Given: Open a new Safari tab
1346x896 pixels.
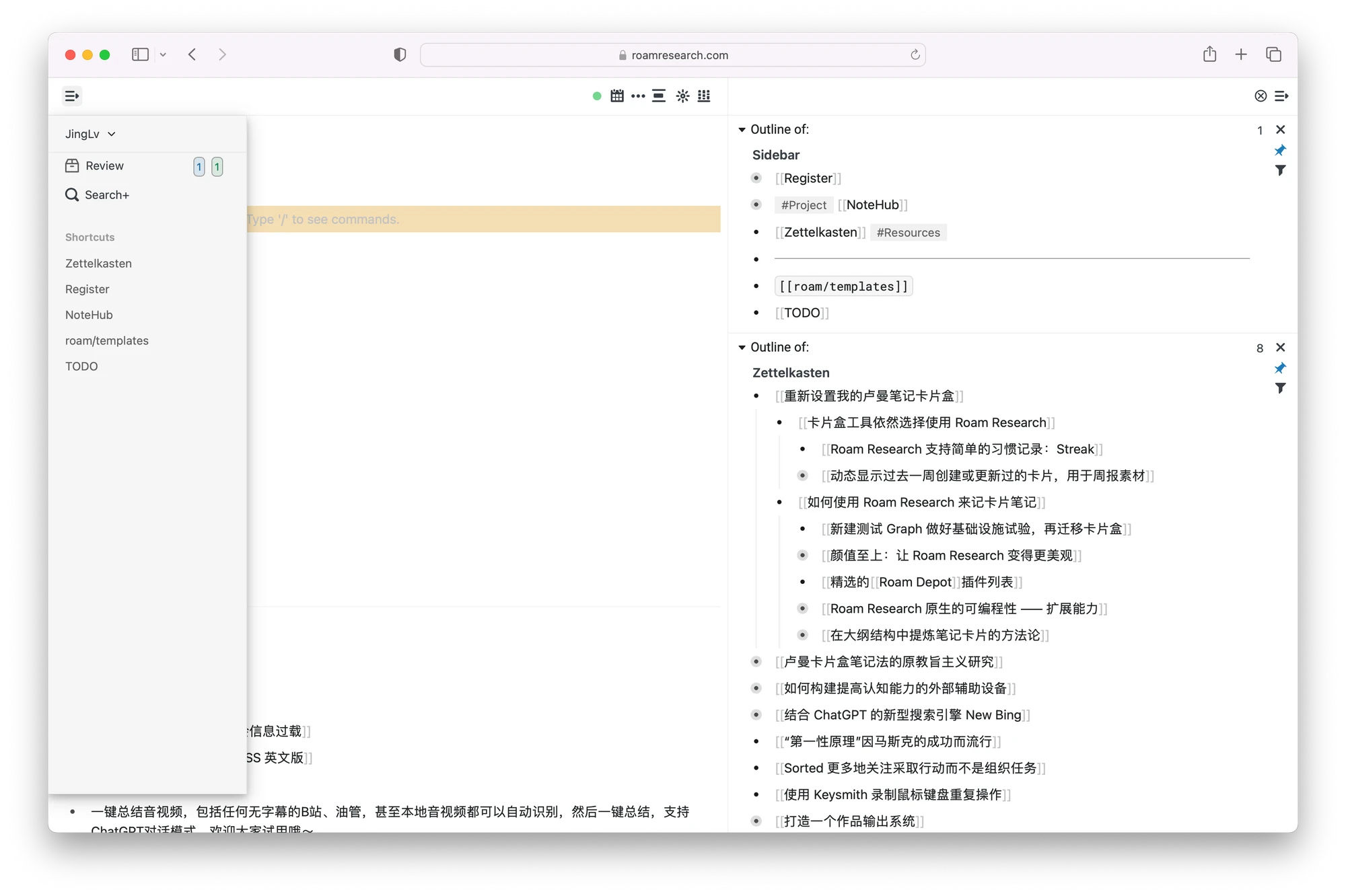Looking at the screenshot, I should click(x=1241, y=54).
